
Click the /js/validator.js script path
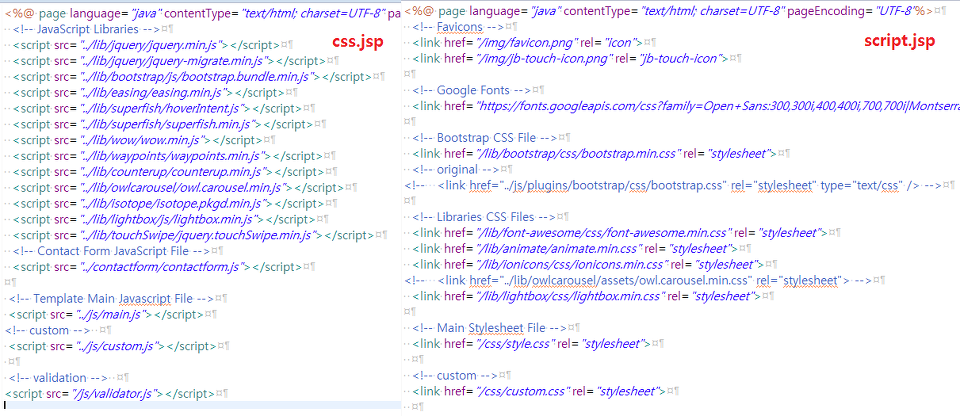(x=116, y=393)
